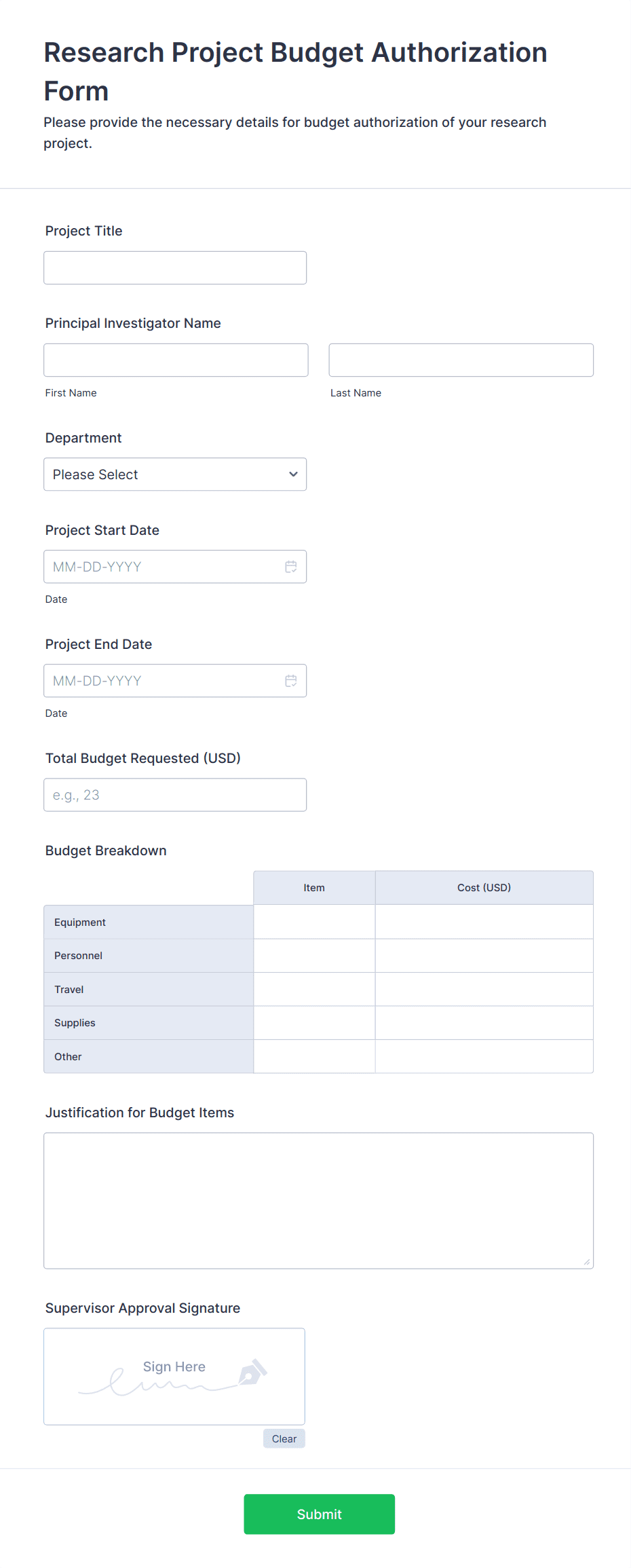Expand the Department dropdown chevron arrow
Viewport: 631px width, 1568px height.
(293, 474)
